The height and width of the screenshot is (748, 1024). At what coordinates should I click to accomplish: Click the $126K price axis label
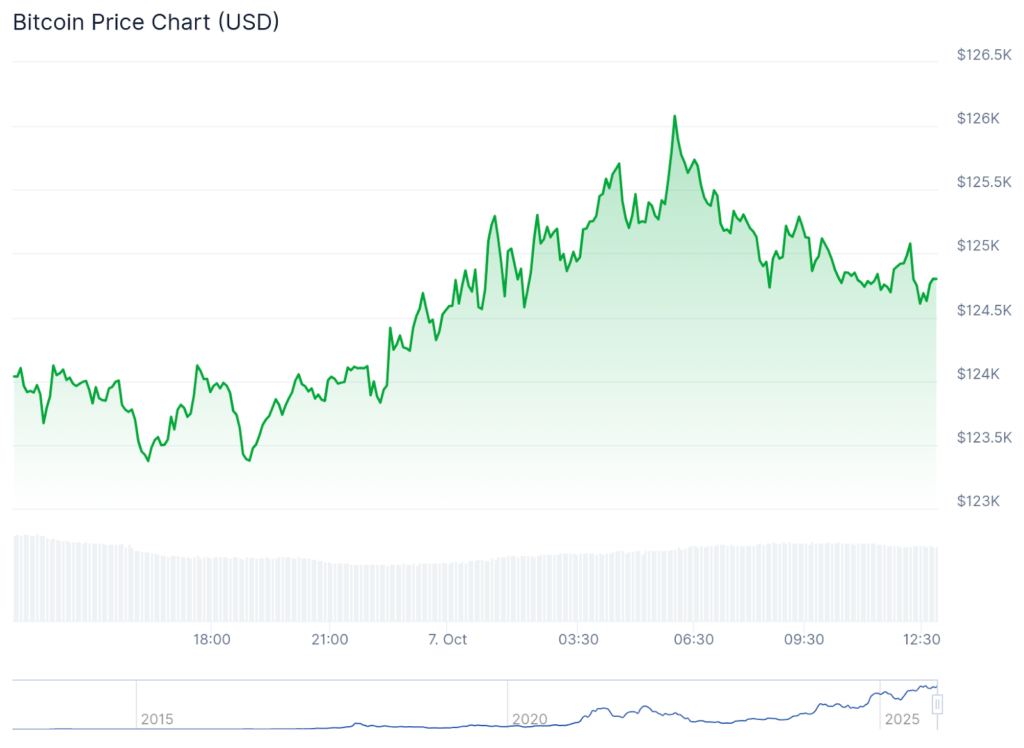[x=977, y=119]
